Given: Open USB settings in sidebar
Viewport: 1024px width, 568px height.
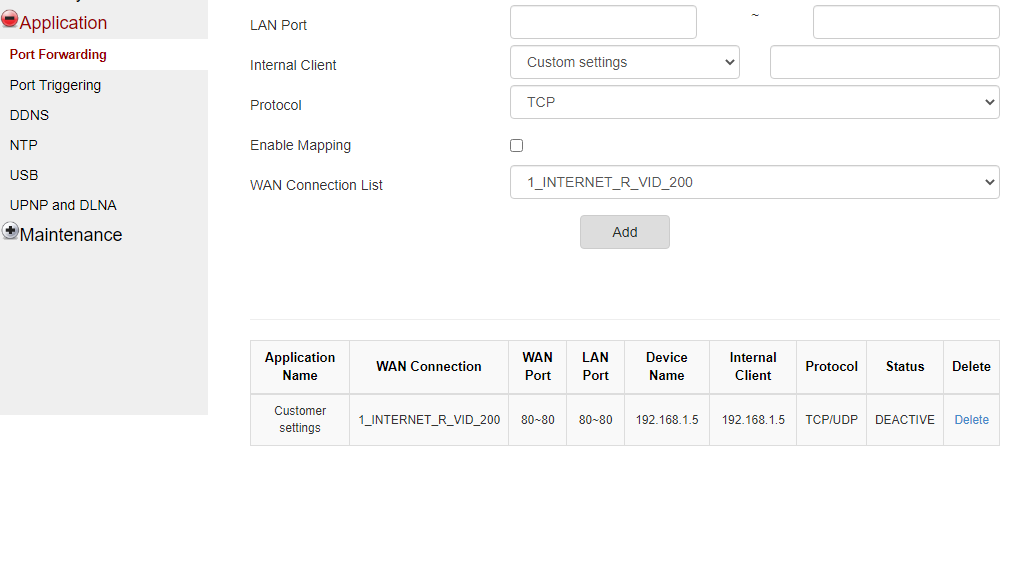Looking at the screenshot, I should pos(24,175).
